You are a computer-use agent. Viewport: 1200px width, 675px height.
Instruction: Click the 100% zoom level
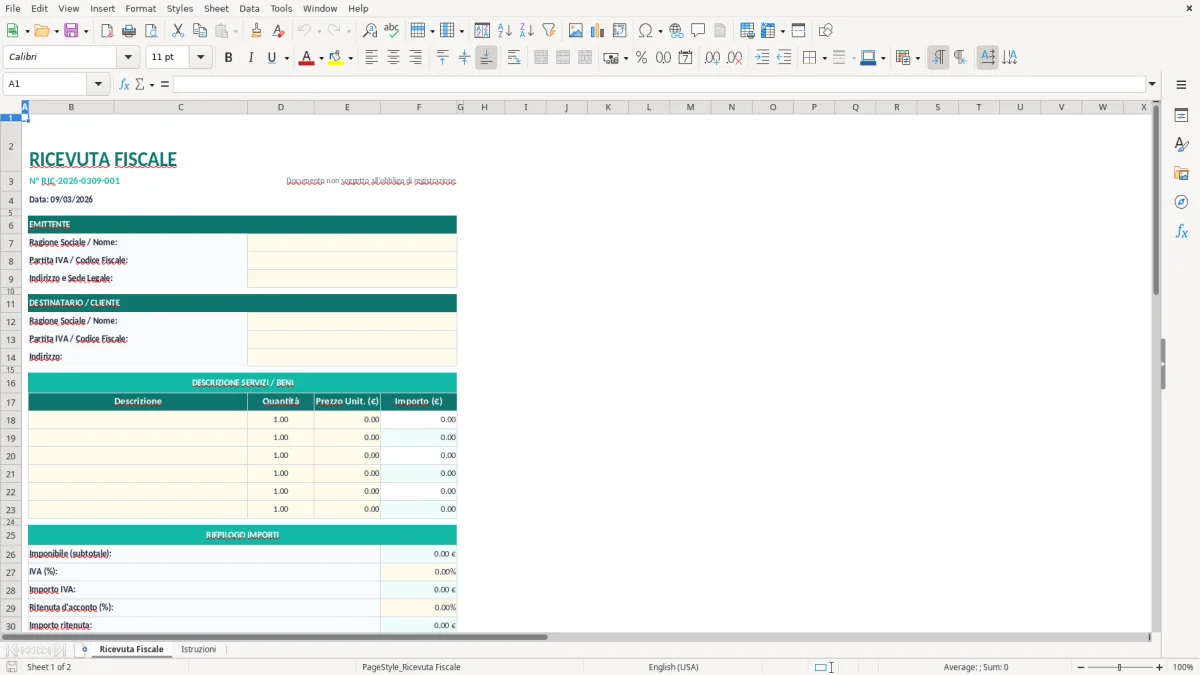pos(1182,667)
